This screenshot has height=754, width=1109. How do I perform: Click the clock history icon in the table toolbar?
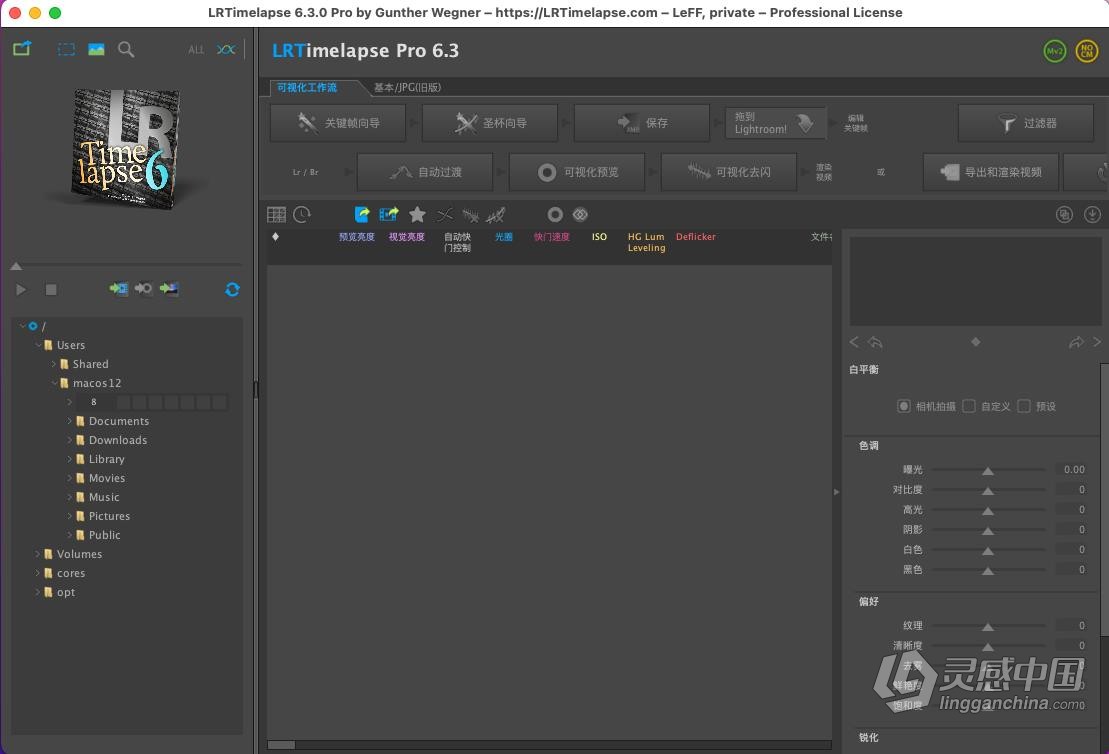[302, 214]
